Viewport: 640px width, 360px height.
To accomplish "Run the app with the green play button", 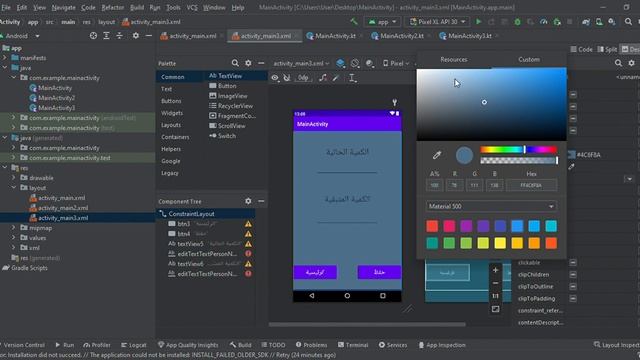I will click(478, 22).
